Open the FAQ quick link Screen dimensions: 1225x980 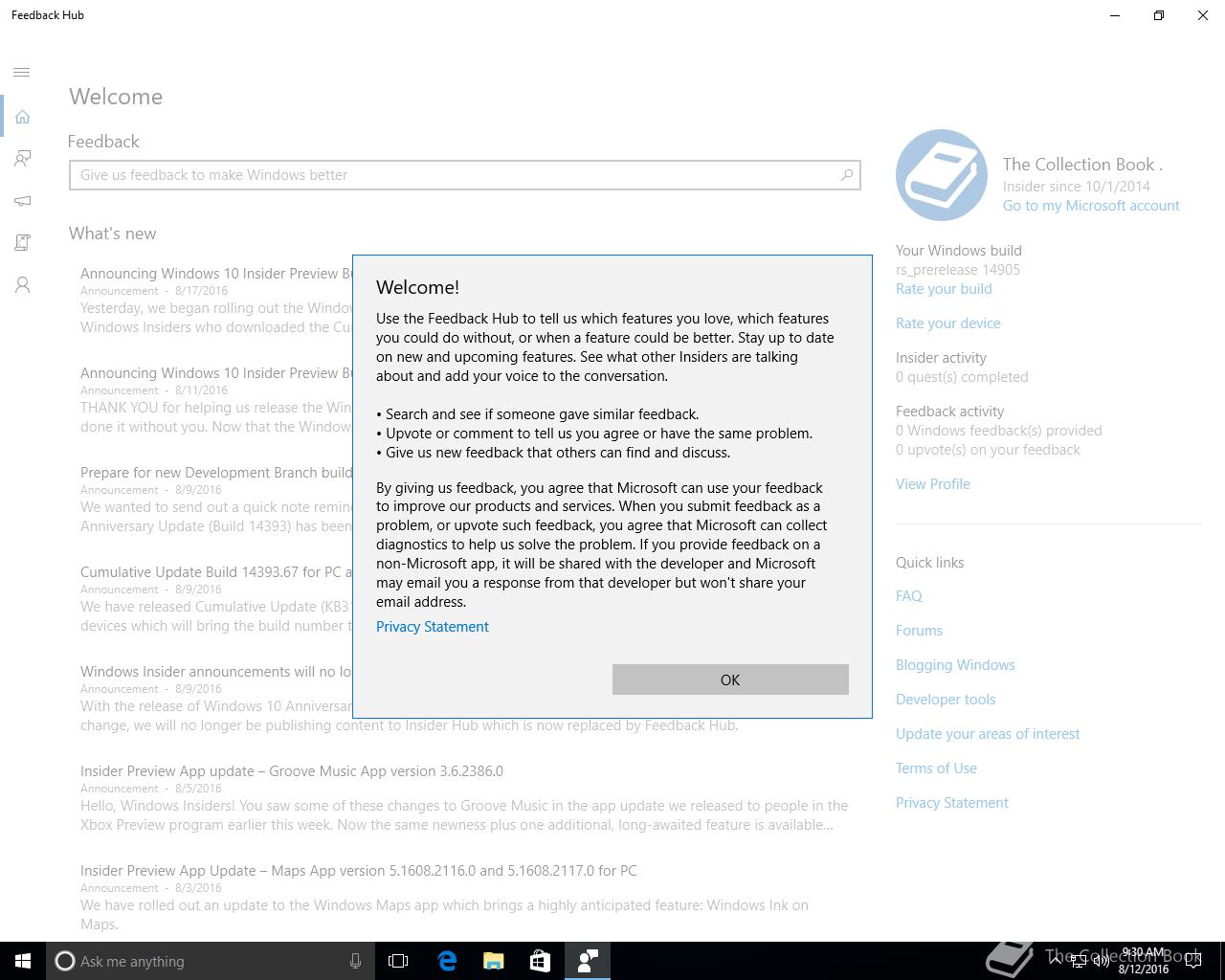909,596
